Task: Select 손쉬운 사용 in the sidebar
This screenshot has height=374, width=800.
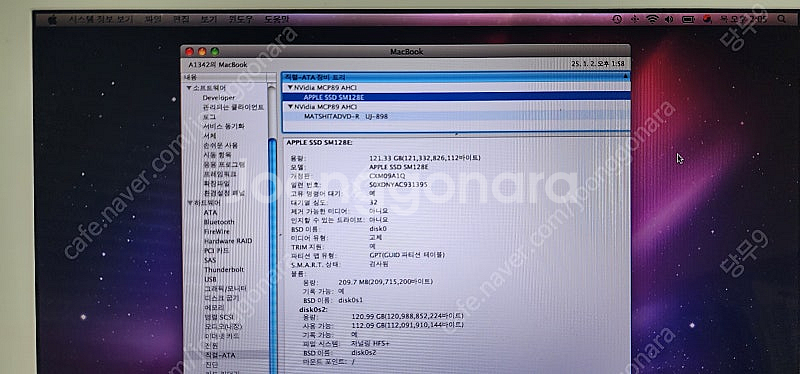Action: pos(220,145)
